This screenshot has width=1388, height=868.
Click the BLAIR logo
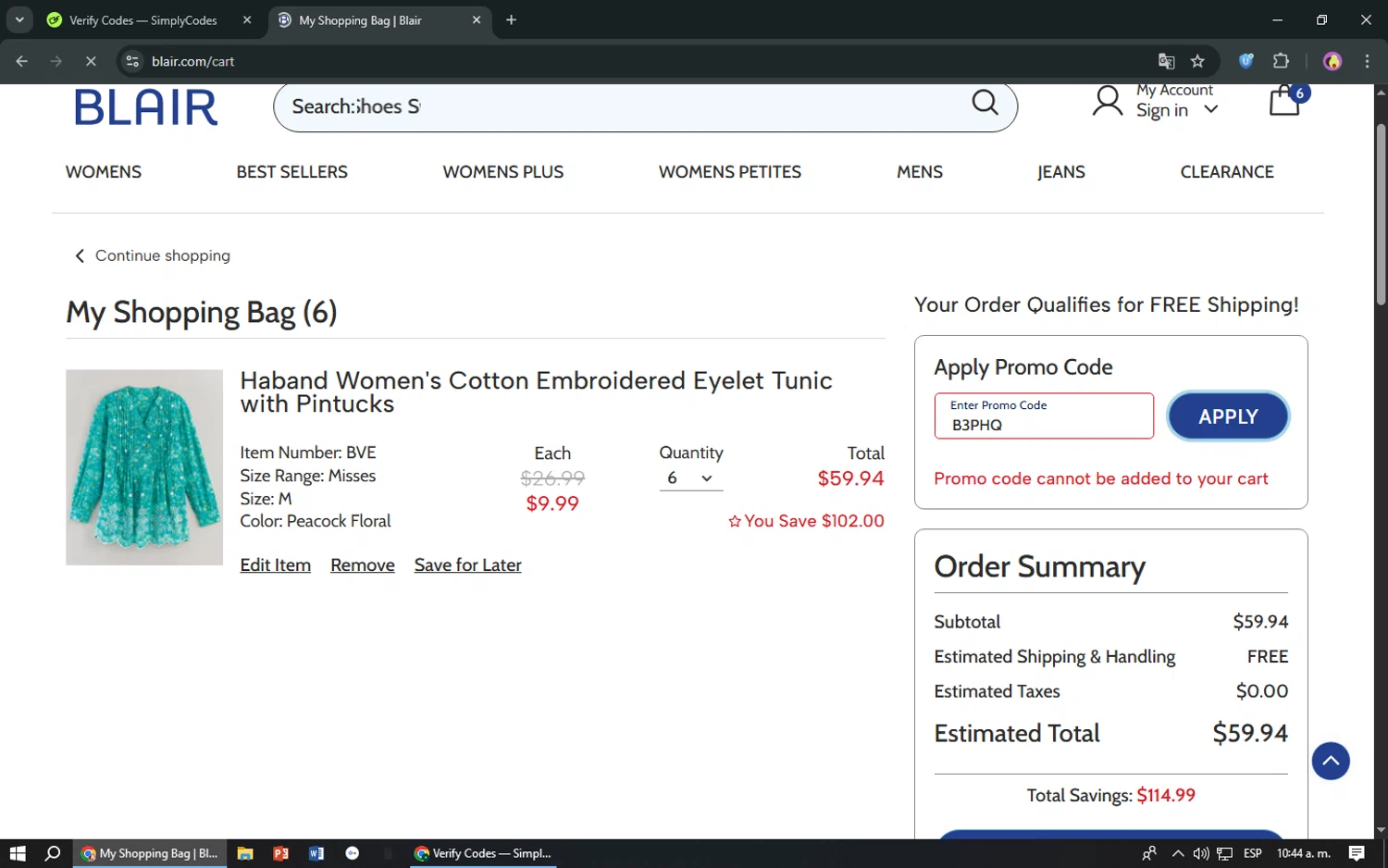click(146, 107)
